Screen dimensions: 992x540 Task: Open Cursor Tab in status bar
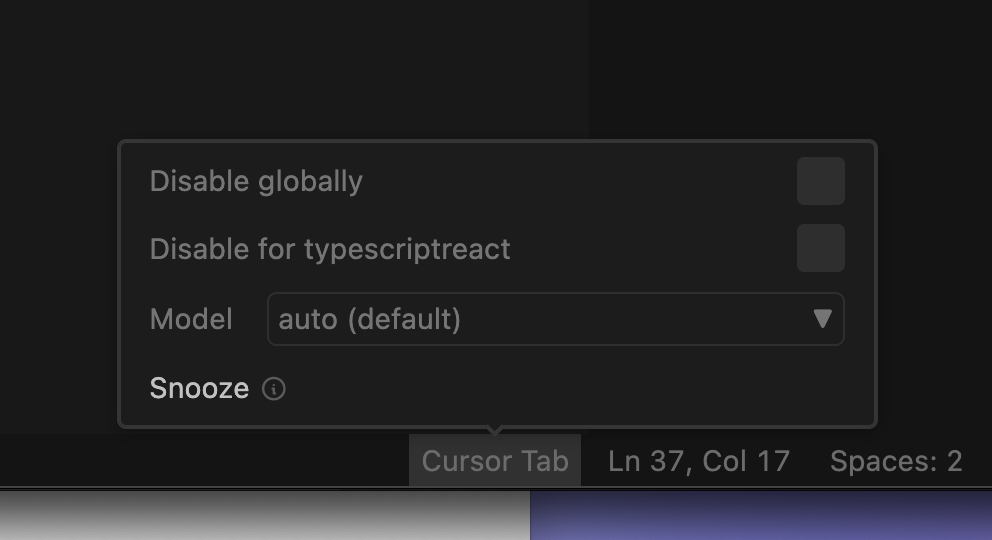(495, 461)
